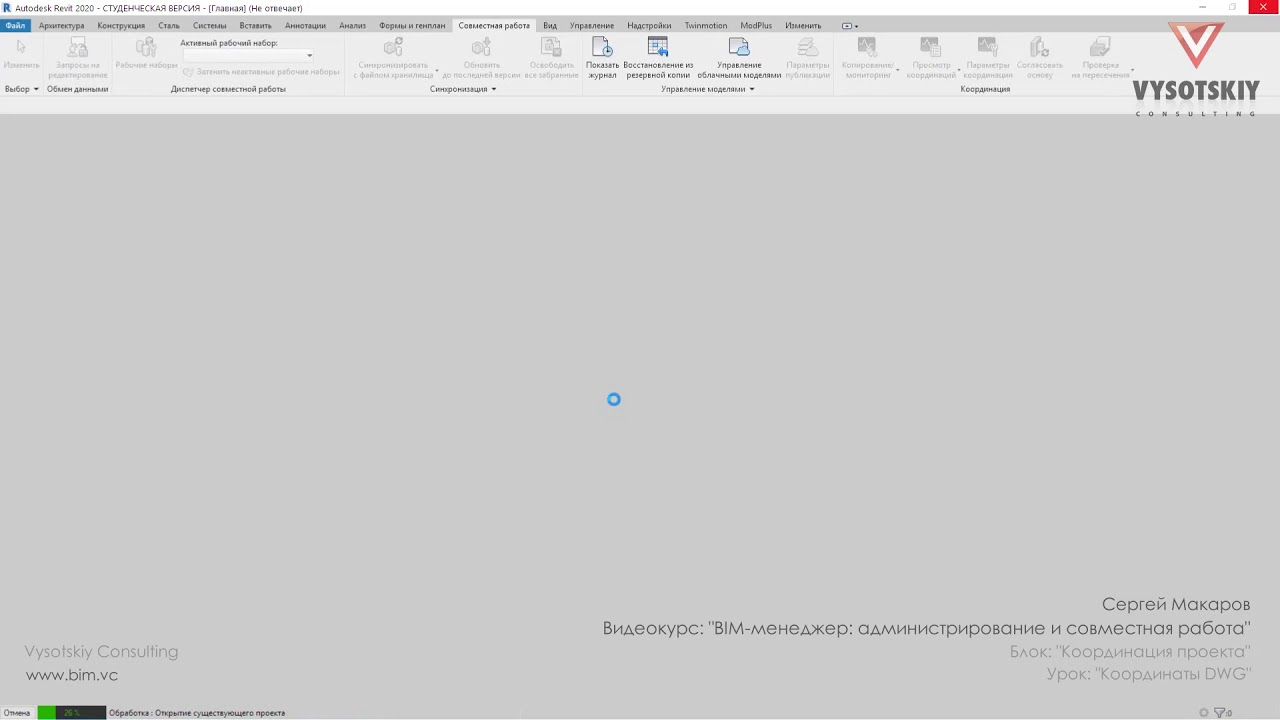Open the Надстройки ribbon tab
The height and width of the screenshot is (720, 1280).
click(x=649, y=25)
